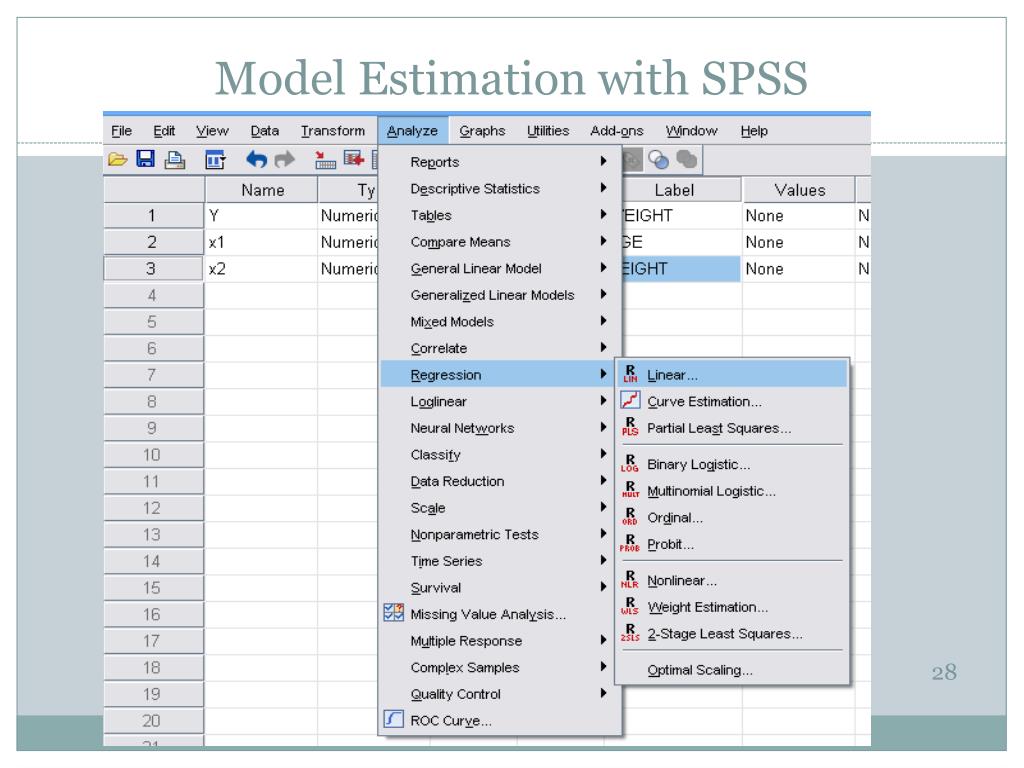Expand the Compare Means submenu arrow
Image resolution: width=1024 pixels, height=768 pixels.
[603, 241]
